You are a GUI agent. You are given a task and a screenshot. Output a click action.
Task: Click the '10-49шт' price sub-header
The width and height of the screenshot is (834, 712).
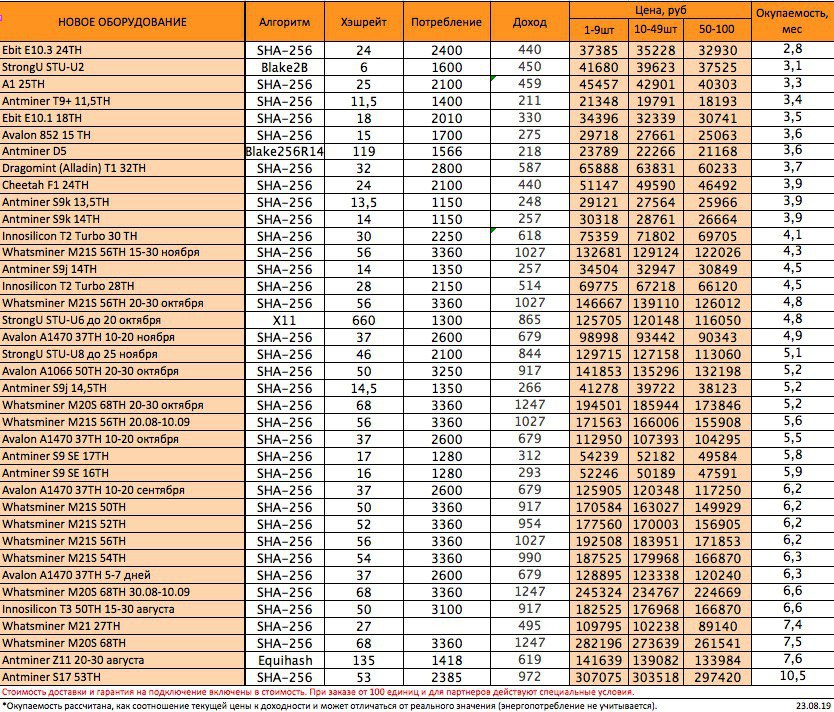[x=656, y=30]
